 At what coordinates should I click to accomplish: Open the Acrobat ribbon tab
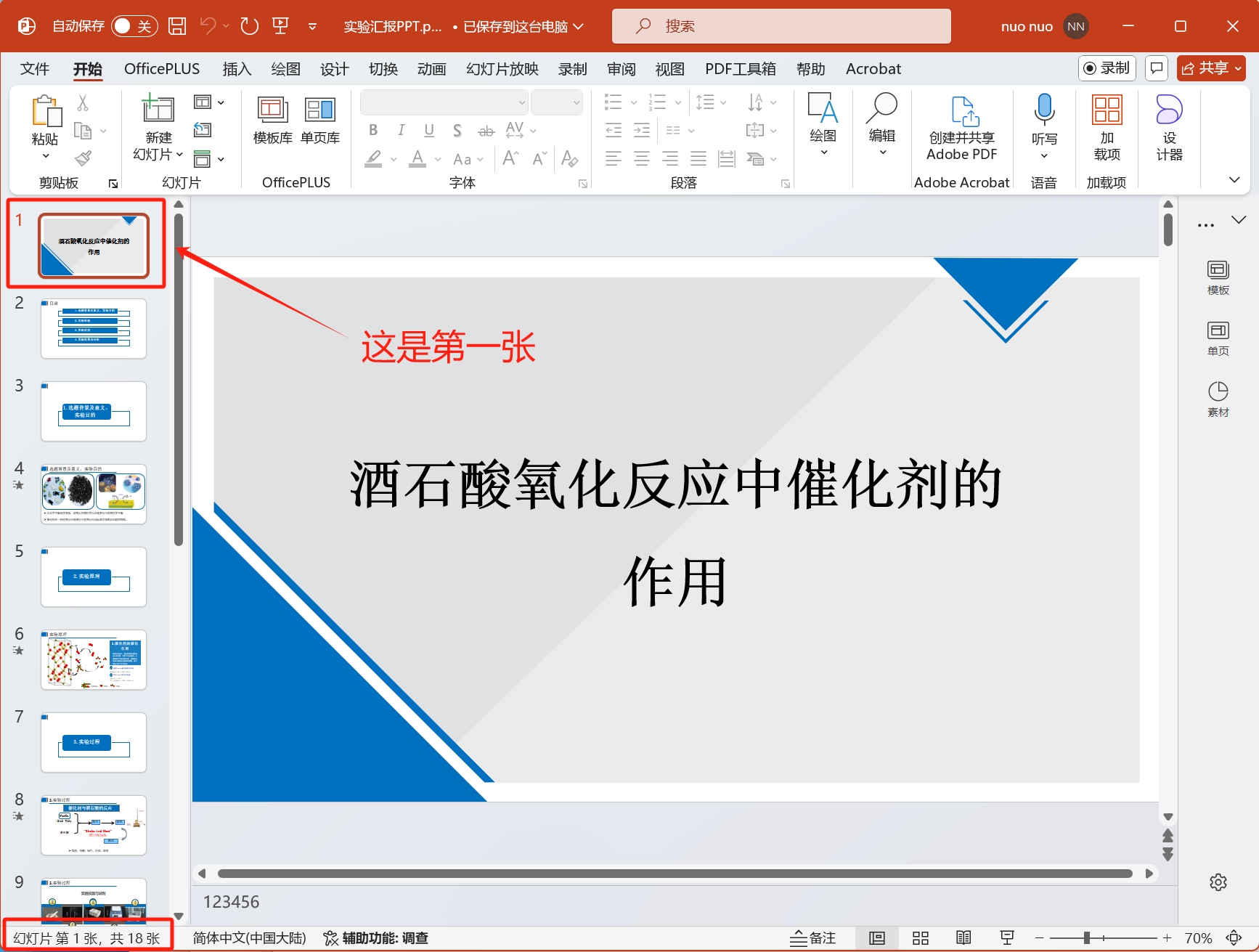point(873,68)
